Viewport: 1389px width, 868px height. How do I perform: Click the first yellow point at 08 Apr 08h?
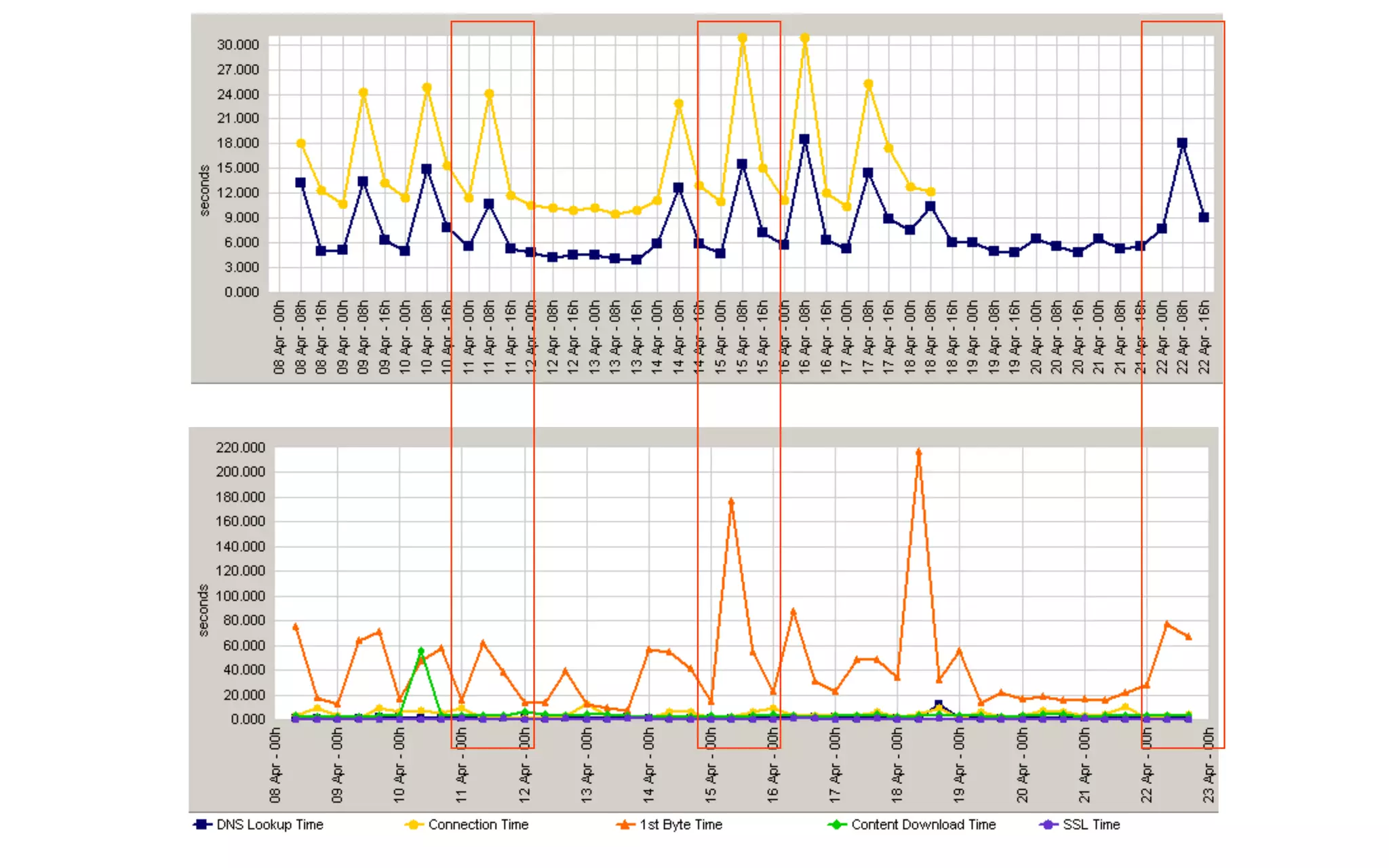(301, 144)
